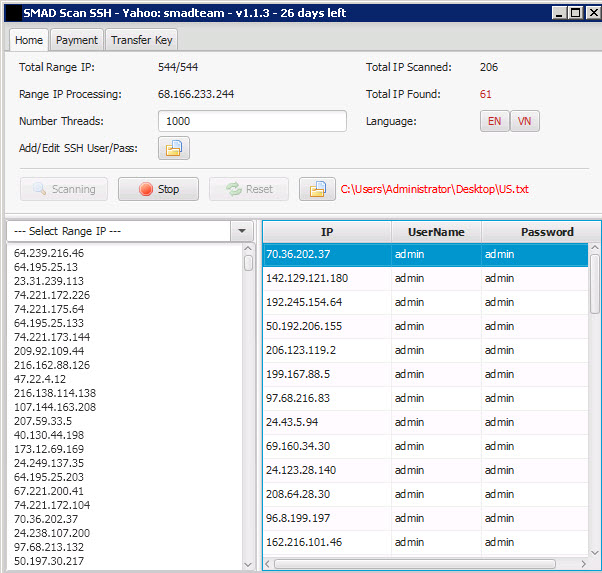Viewport: 602px width, 573px height.
Task: Click the Add/Edit SSH User/Pass folder icon
Action: [173, 148]
